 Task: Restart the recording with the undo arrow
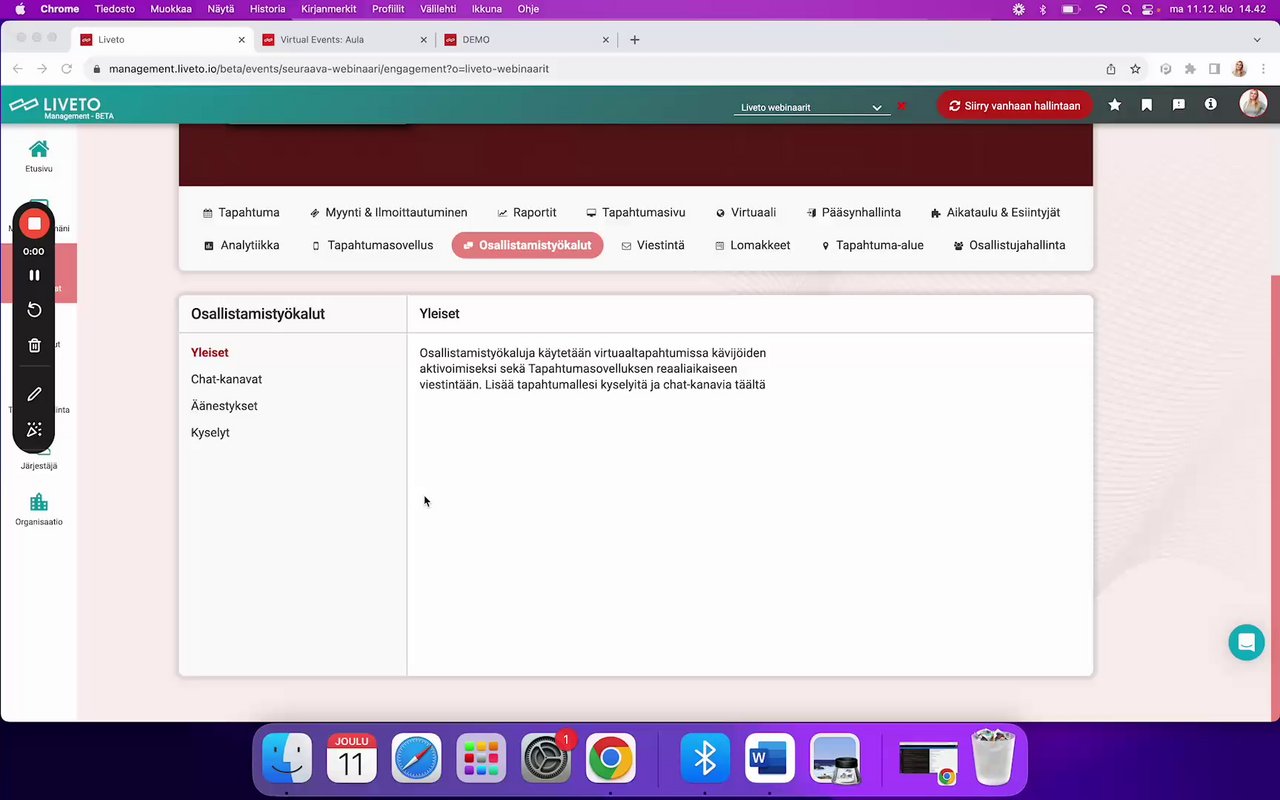point(34,310)
